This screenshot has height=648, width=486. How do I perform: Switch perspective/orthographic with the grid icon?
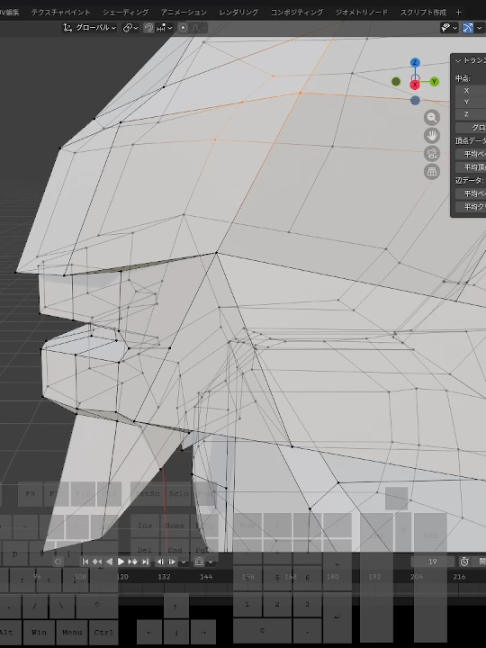tap(432, 172)
